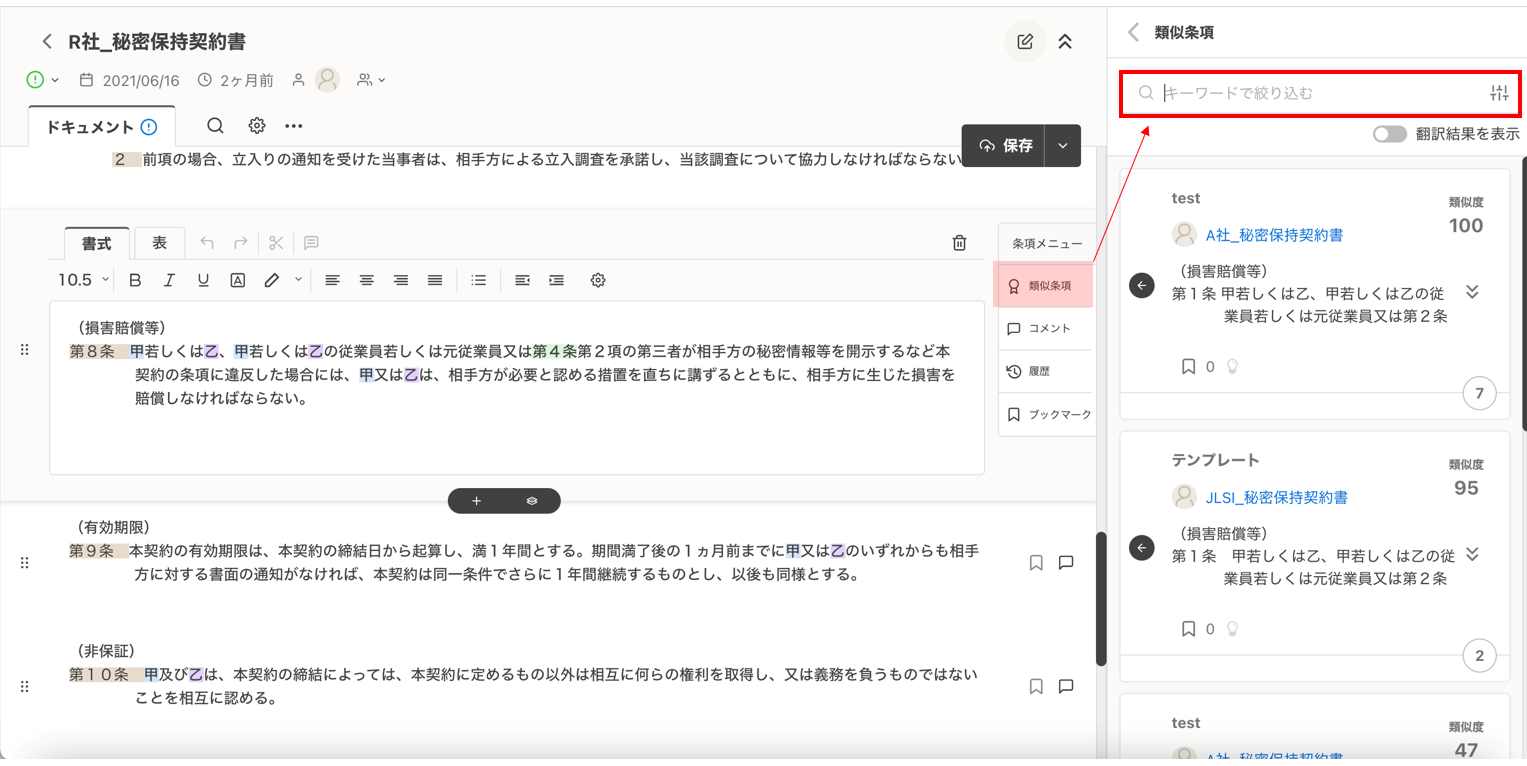This screenshot has height=766, width=1527.
Task: Click the pencil edit icon beside document title
Action: [1025, 42]
